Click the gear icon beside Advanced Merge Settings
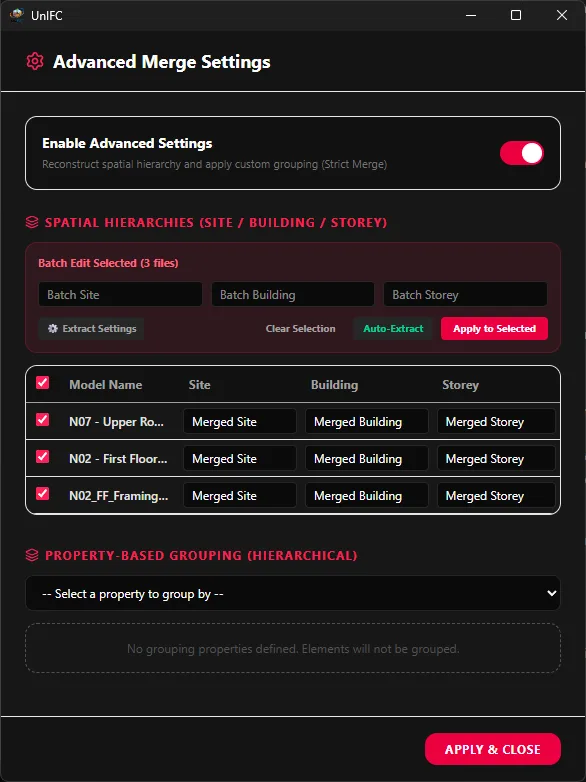This screenshot has height=782, width=586. [35, 62]
